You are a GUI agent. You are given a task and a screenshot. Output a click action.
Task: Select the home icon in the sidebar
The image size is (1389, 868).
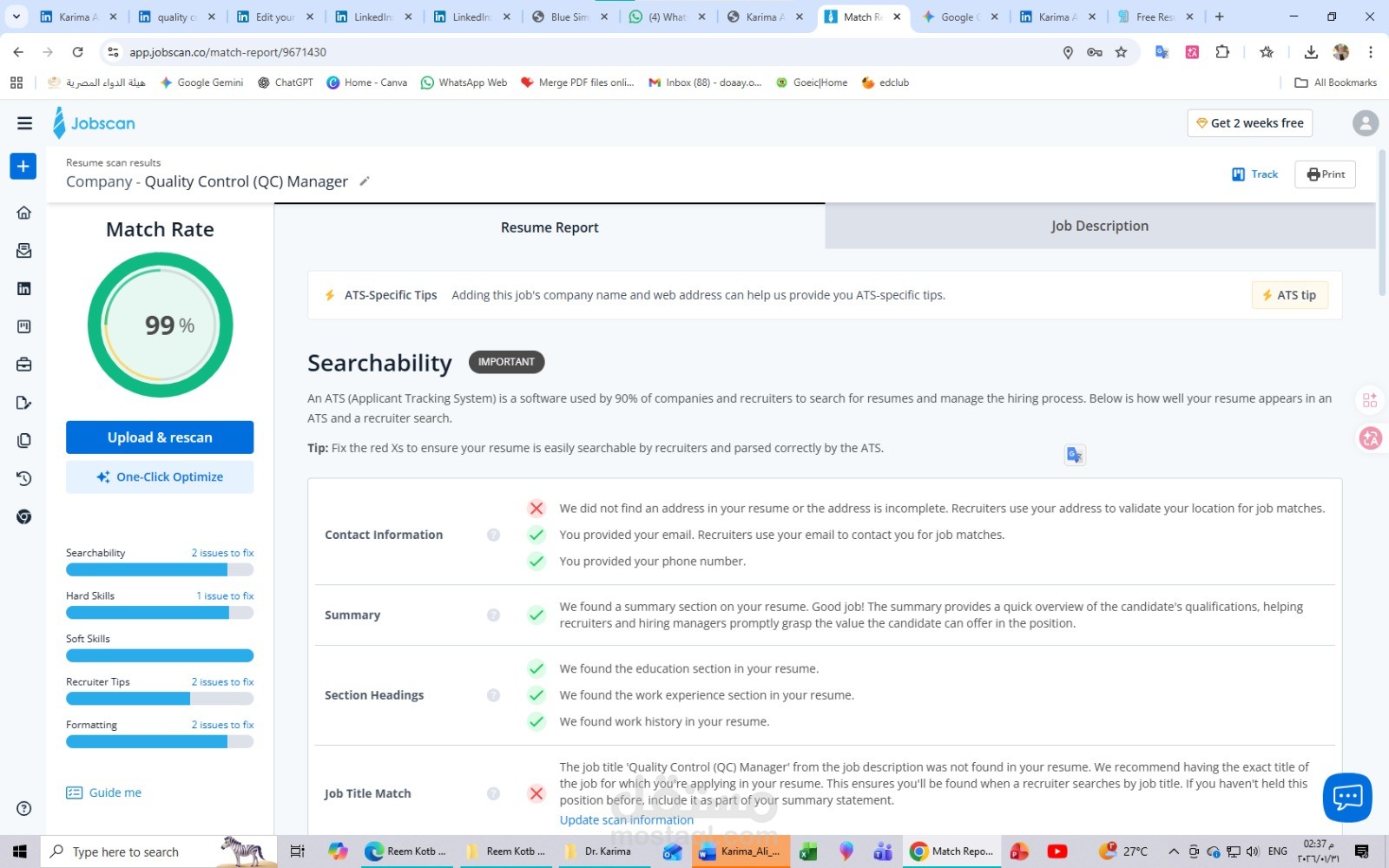23,212
